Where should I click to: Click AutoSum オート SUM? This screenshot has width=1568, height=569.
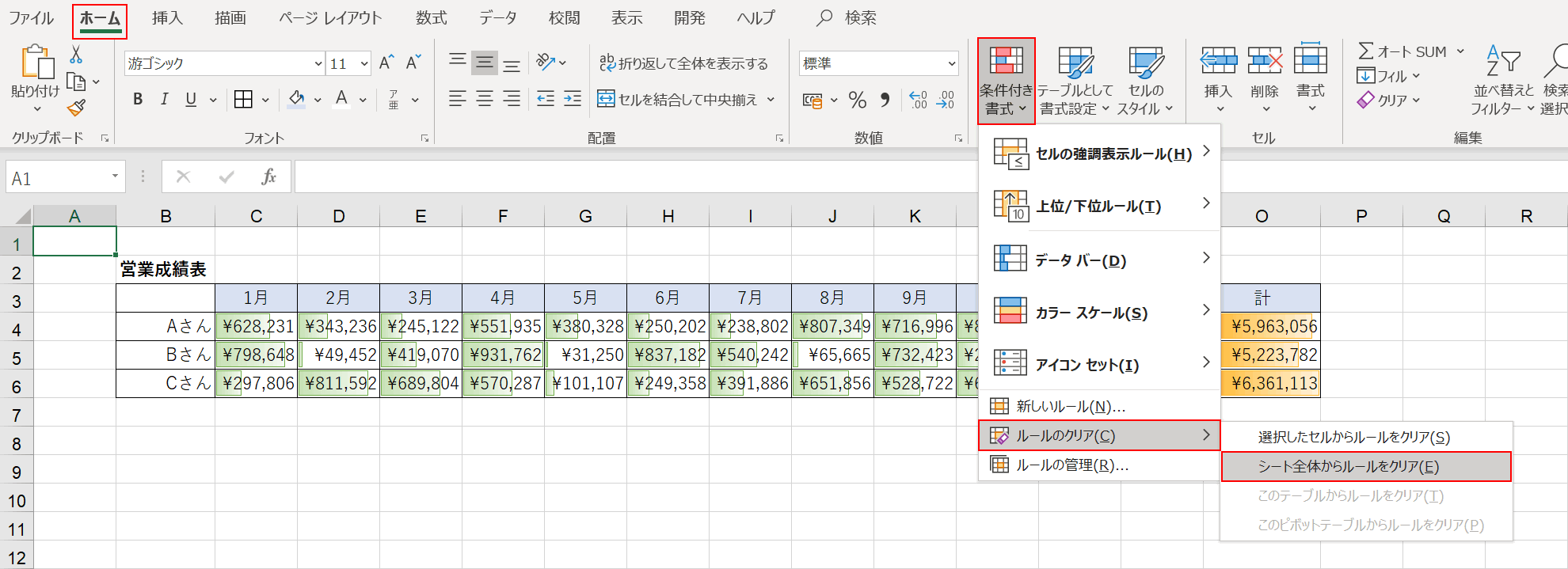click(x=1402, y=51)
